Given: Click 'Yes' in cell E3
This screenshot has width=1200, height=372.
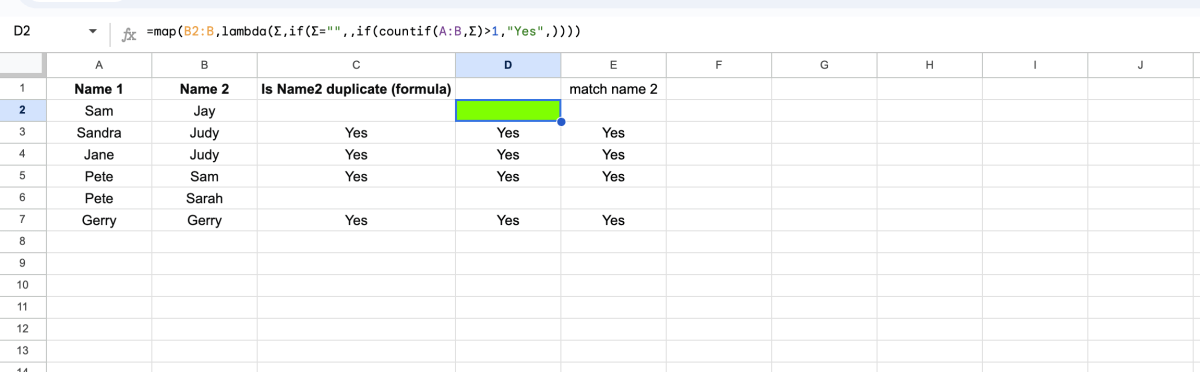Looking at the screenshot, I should tap(613, 133).
